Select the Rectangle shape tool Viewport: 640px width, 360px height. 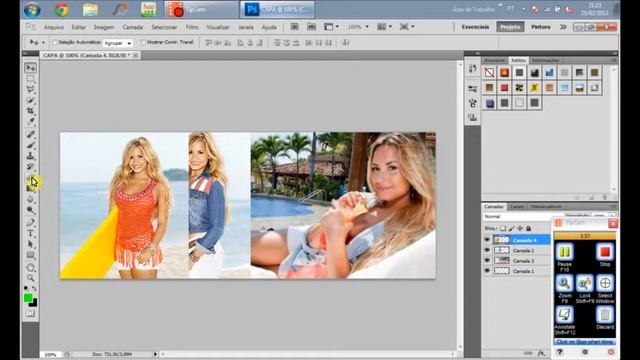[31, 255]
